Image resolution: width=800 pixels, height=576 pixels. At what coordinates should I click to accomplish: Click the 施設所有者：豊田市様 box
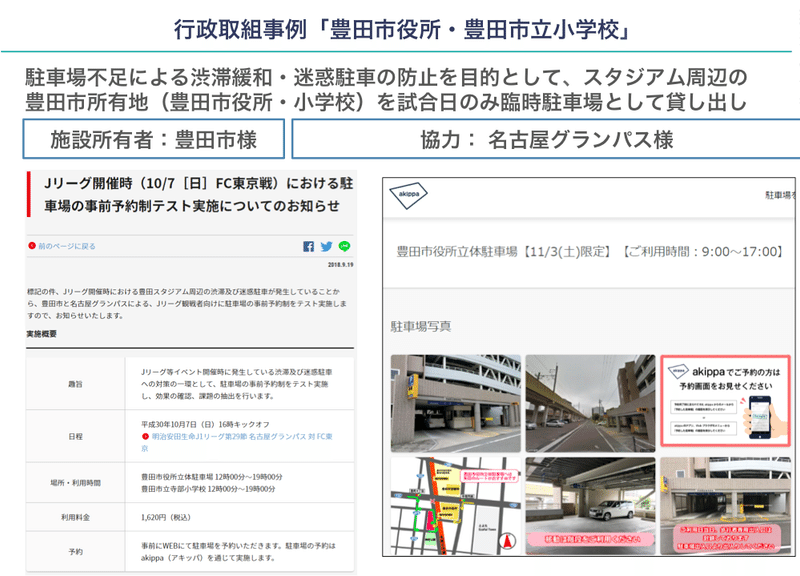pos(154,139)
